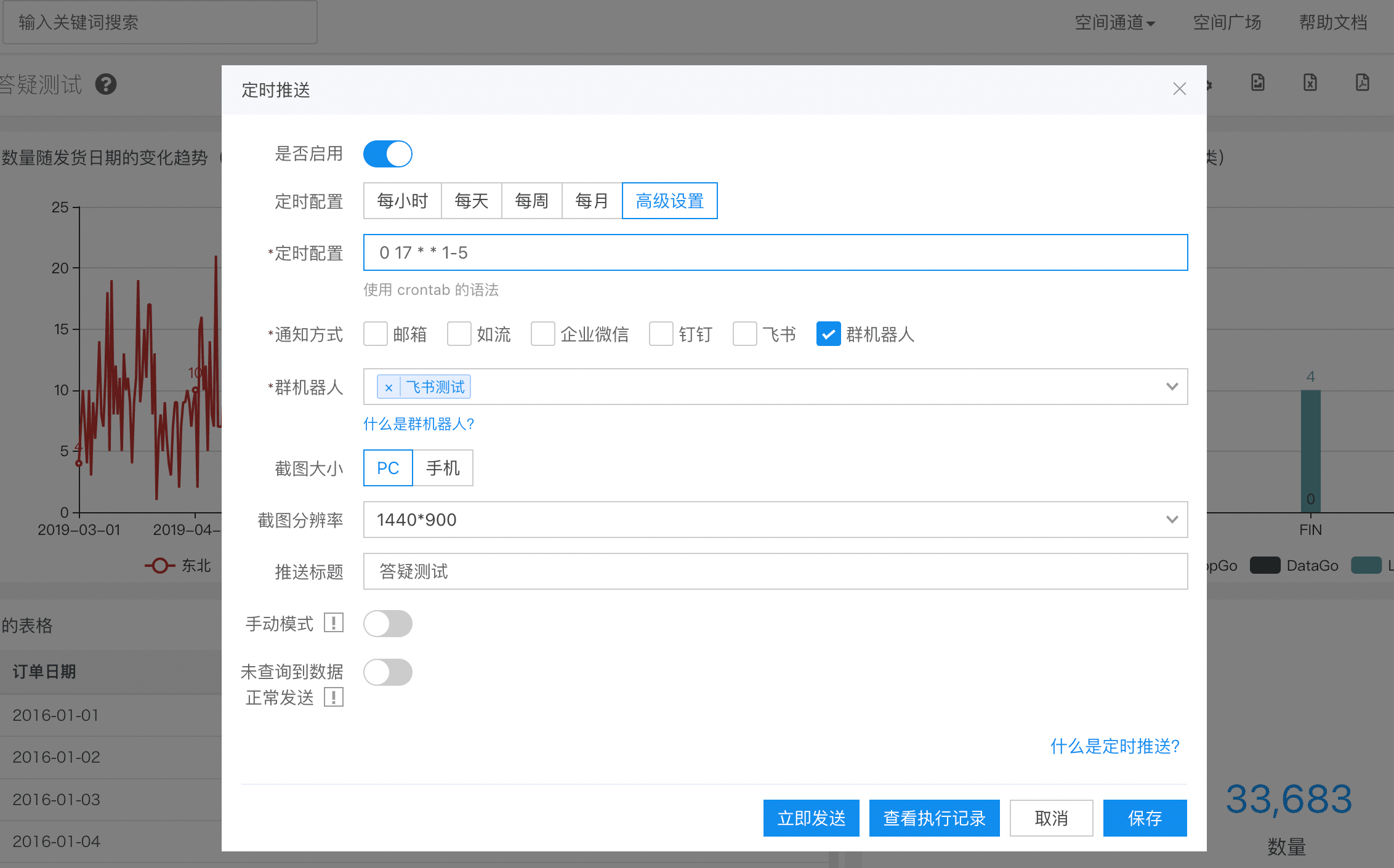Open 帮助文档 in the top navigation
1394x868 pixels.
(x=1333, y=23)
